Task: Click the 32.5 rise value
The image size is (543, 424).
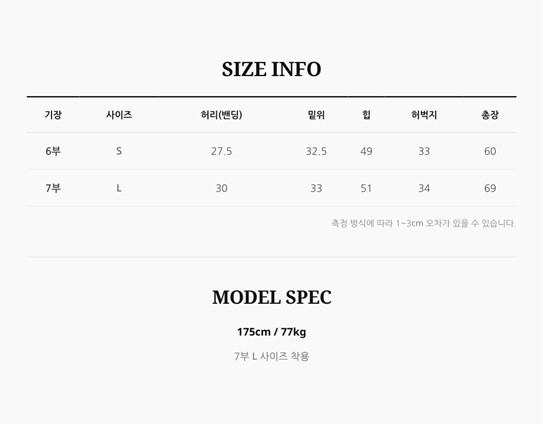Action: [316, 151]
